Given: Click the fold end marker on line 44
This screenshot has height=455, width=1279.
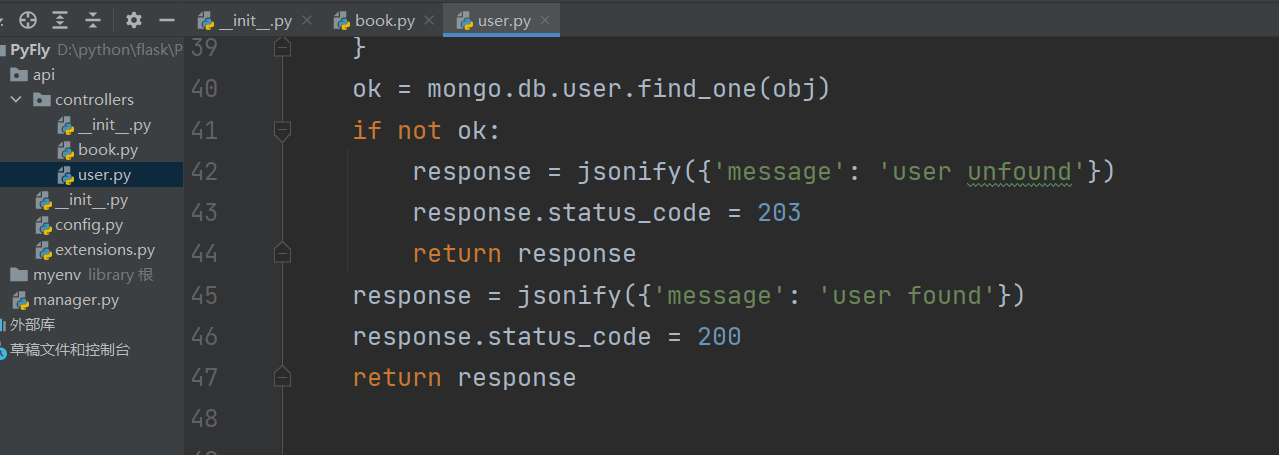Looking at the screenshot, I should tap(282, 252).
